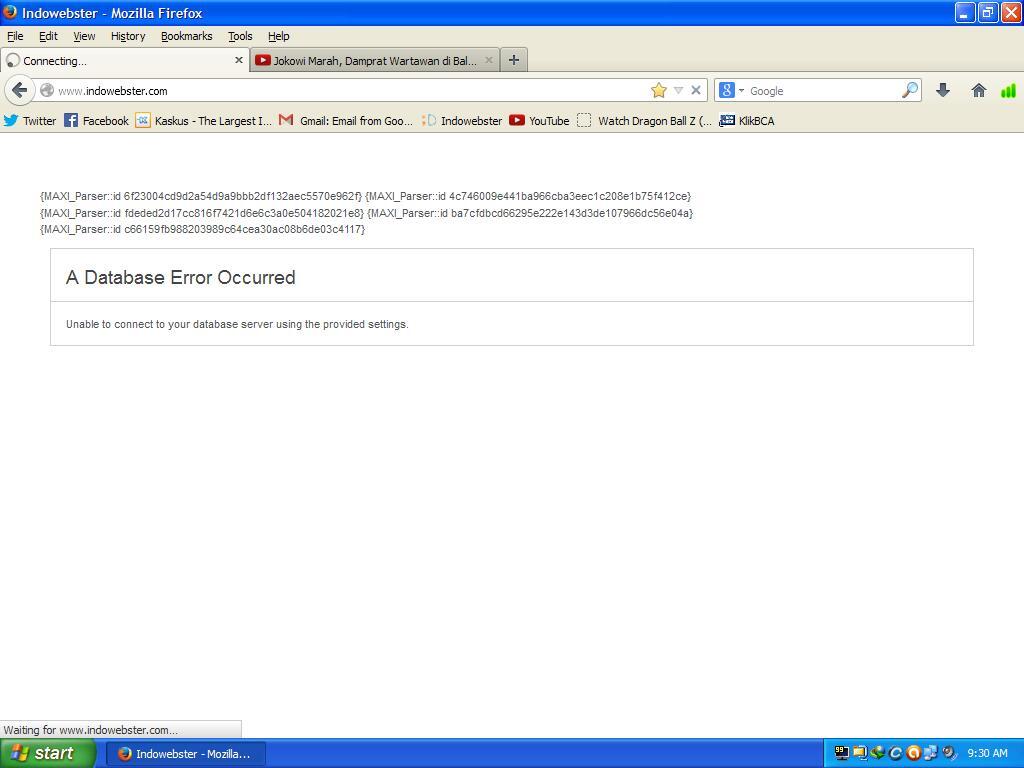Click 'A Database Error Occurred' heading

click(x=181, y=278)
